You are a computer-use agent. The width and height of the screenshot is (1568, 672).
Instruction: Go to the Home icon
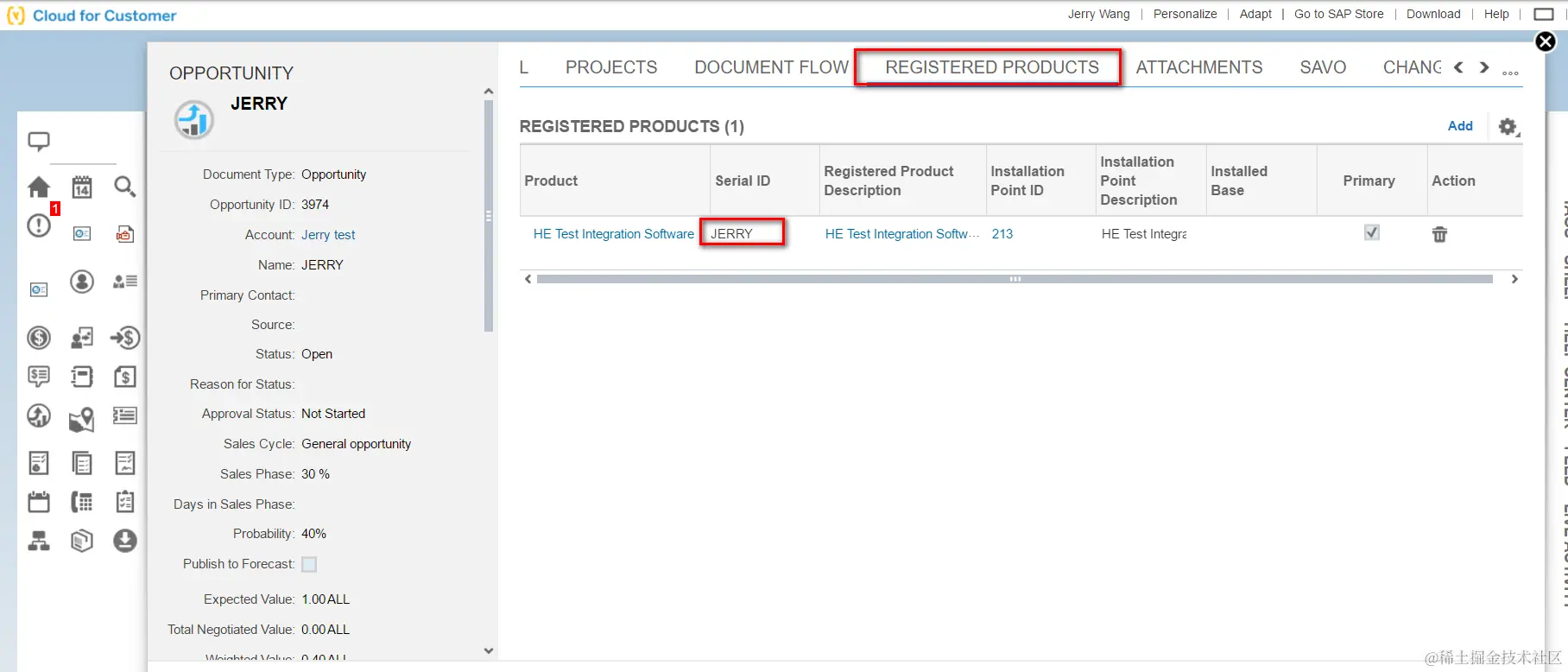[39, 187]
